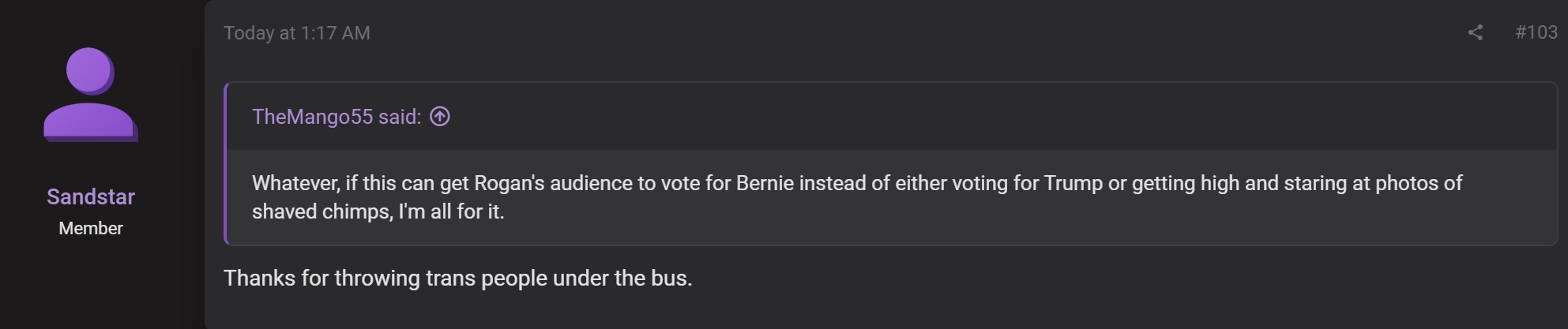Click 'Trump' in the quoted message
This screenshot has height=329, width=1568.
click(1074, 183)
